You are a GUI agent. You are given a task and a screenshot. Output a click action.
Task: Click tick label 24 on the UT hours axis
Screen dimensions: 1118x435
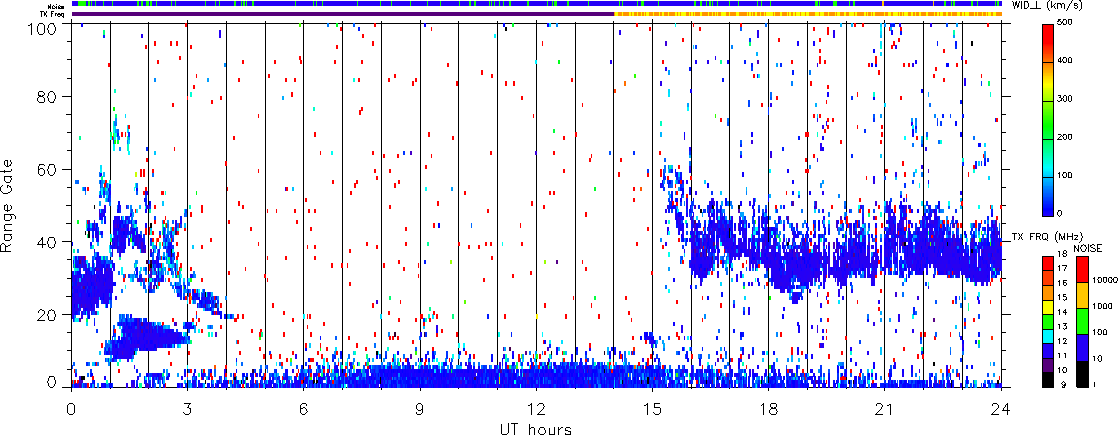tap(1001, 409)
